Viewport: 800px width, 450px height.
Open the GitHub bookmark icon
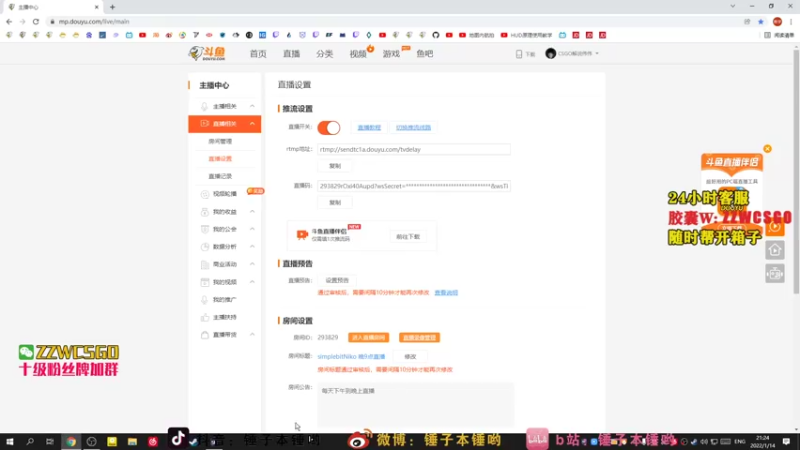tap(435, 35)
